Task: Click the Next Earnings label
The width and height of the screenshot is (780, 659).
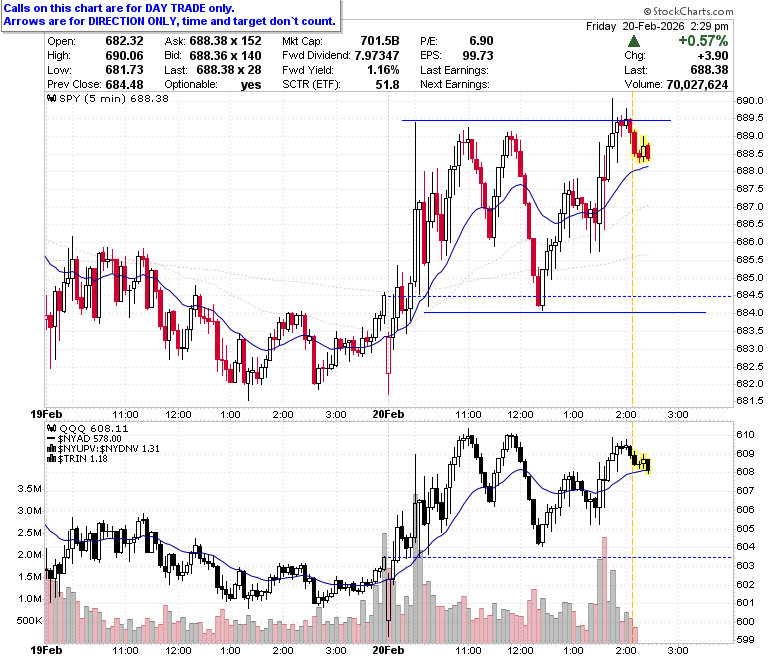Action: [455, 85]
